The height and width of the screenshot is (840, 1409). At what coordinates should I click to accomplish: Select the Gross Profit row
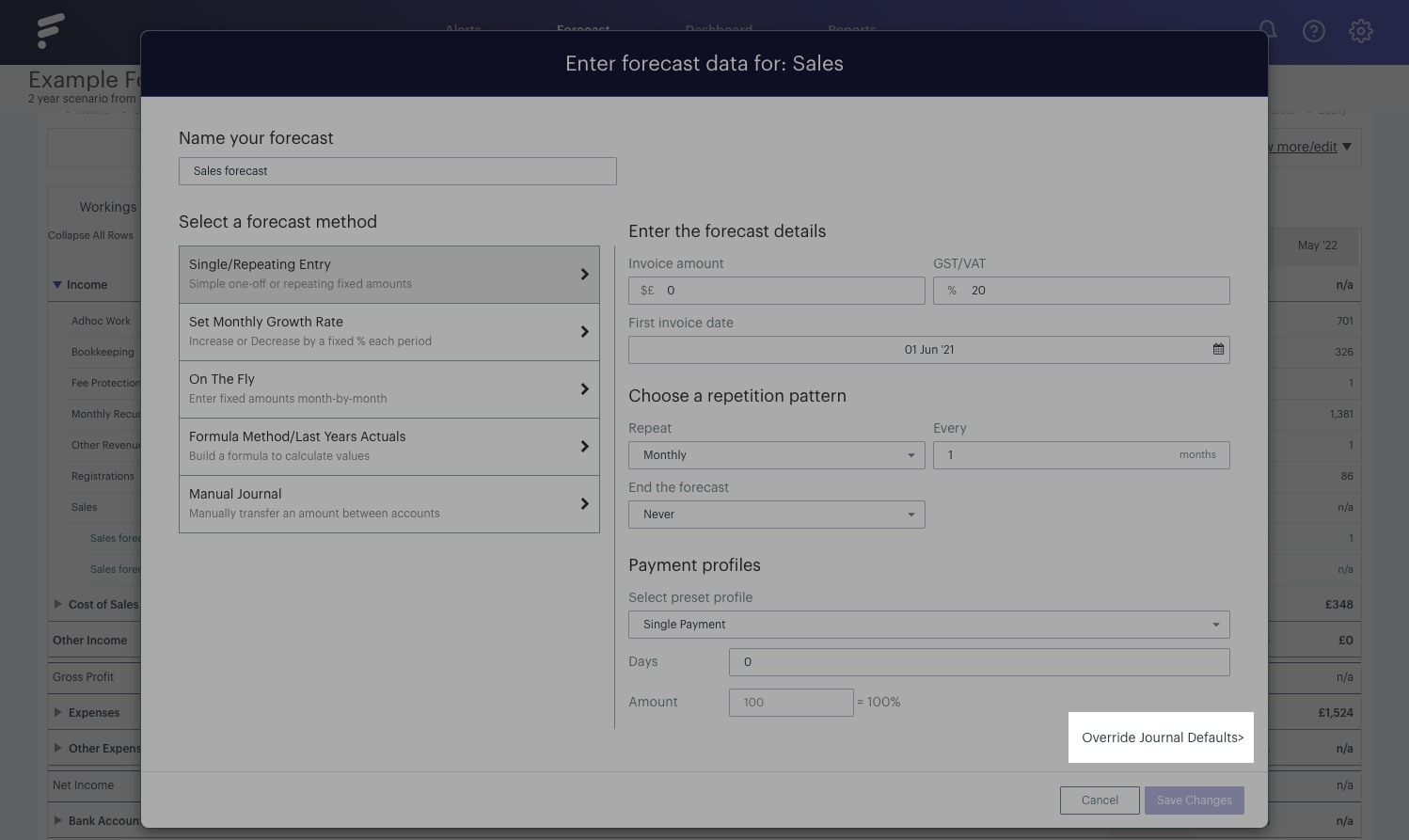tap(83, 677)
